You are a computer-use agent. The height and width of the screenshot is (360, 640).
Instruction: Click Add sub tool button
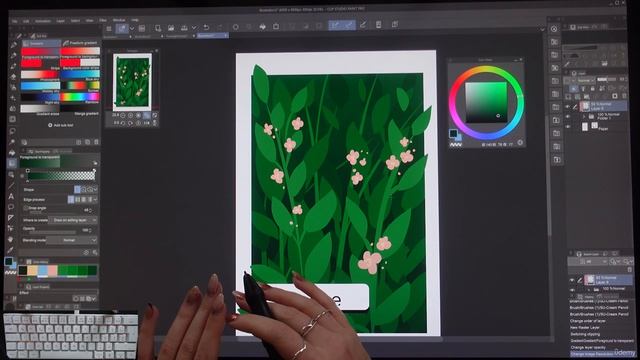pos(61,125)
